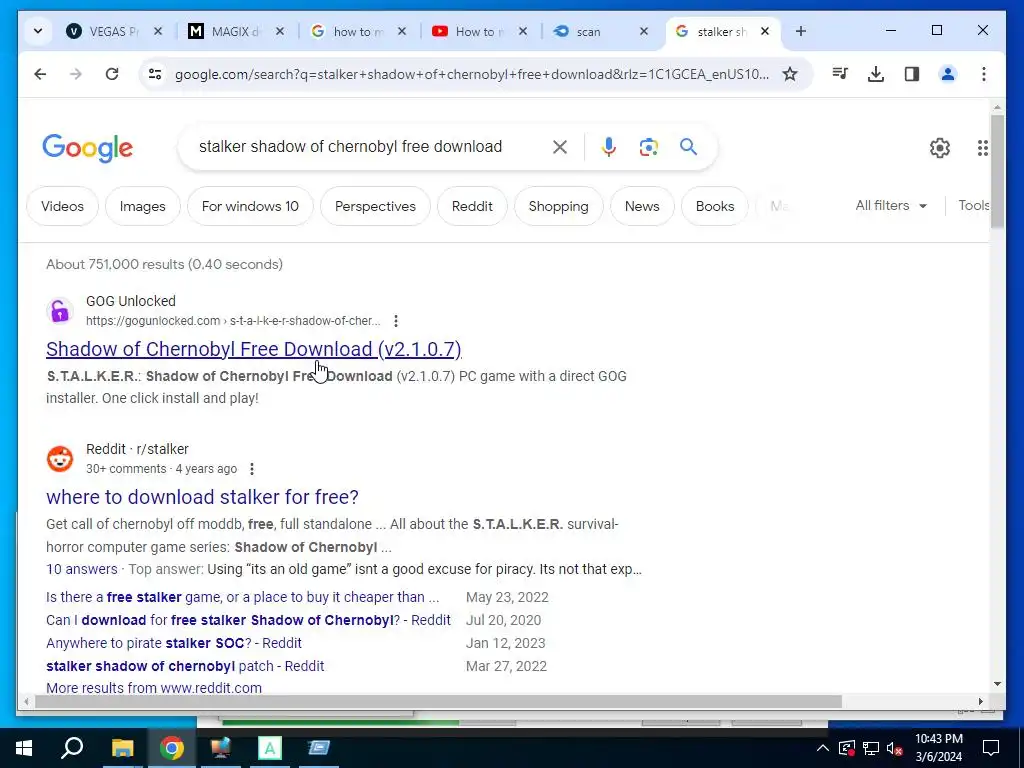Open 'Can I download for free stalker' link
Viewport: 1024px width, 768px height.
[x=248, y=620]
